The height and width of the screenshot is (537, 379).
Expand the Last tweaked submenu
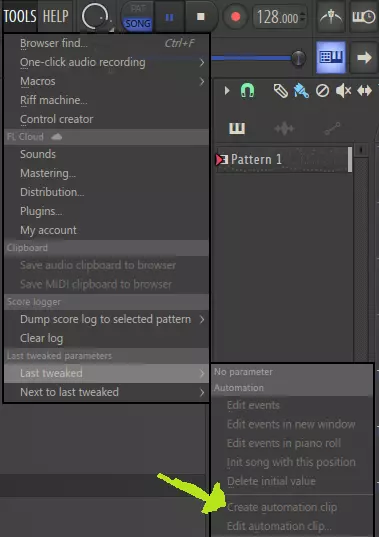click(x=106, y=373)
